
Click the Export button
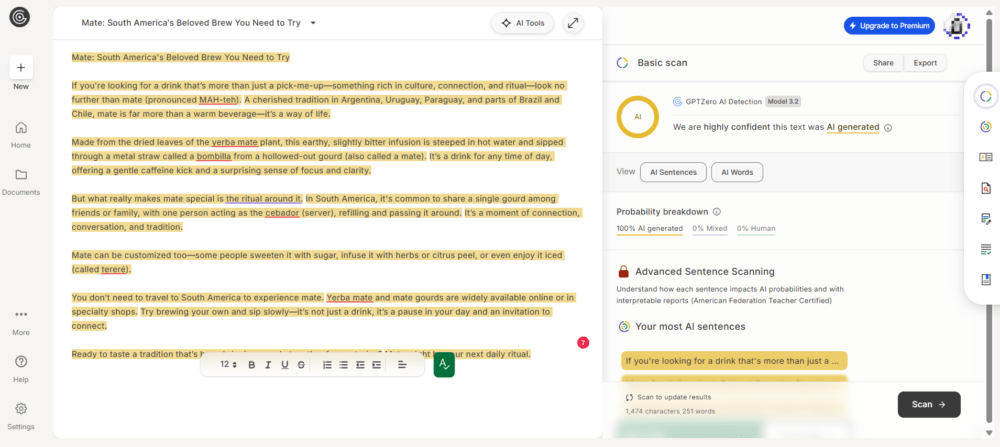925,63
